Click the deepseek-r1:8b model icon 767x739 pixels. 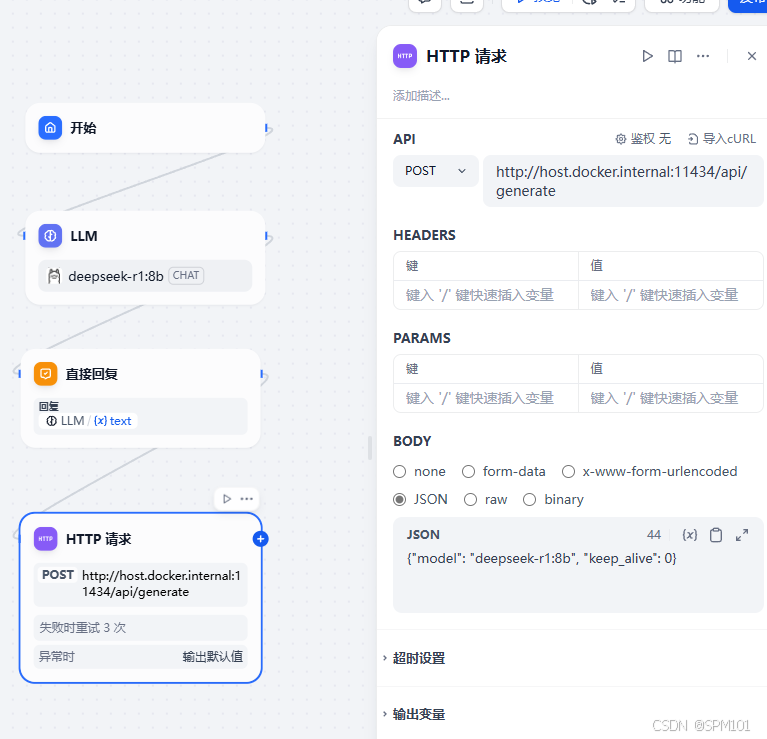click(x=54, y=276)
